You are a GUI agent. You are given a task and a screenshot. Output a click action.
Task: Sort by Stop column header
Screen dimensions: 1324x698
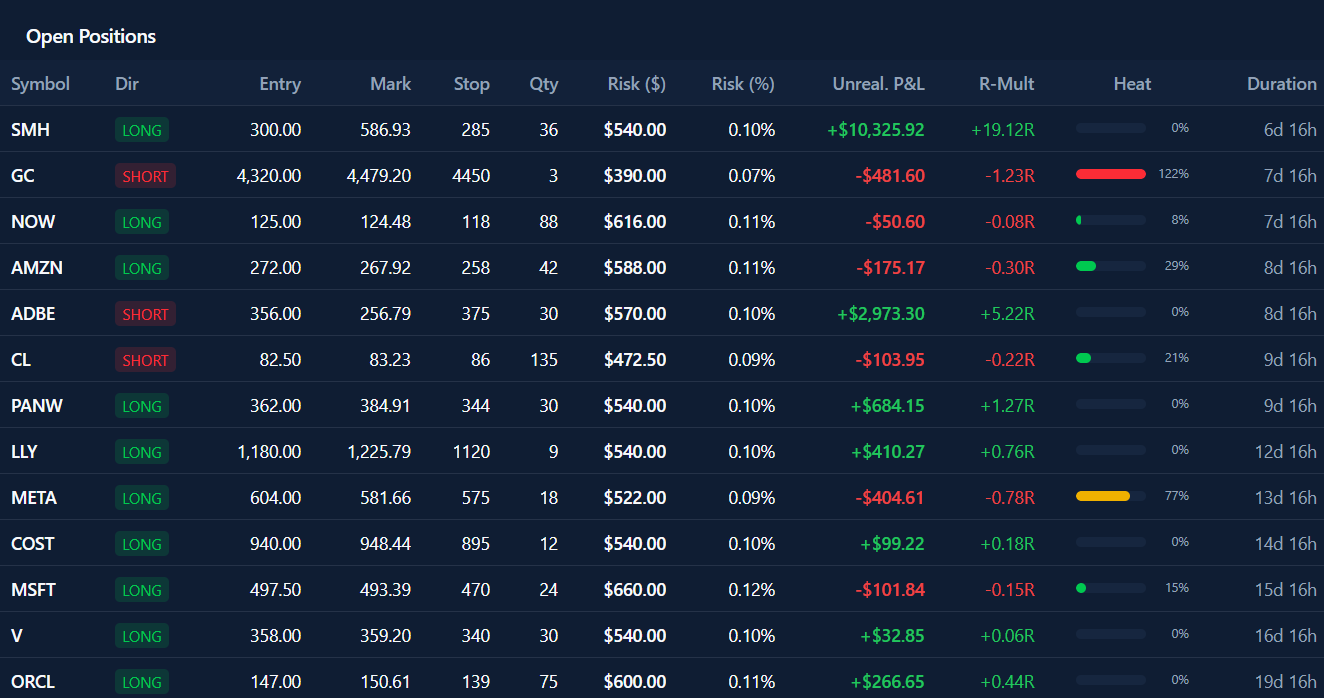tap(472, 84)
